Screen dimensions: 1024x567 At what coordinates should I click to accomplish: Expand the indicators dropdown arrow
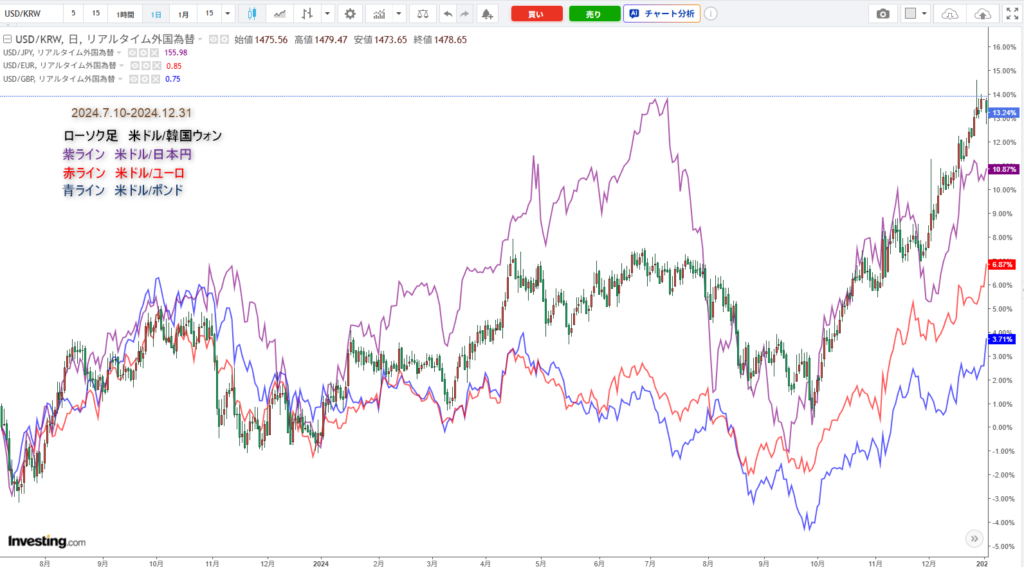400,14
